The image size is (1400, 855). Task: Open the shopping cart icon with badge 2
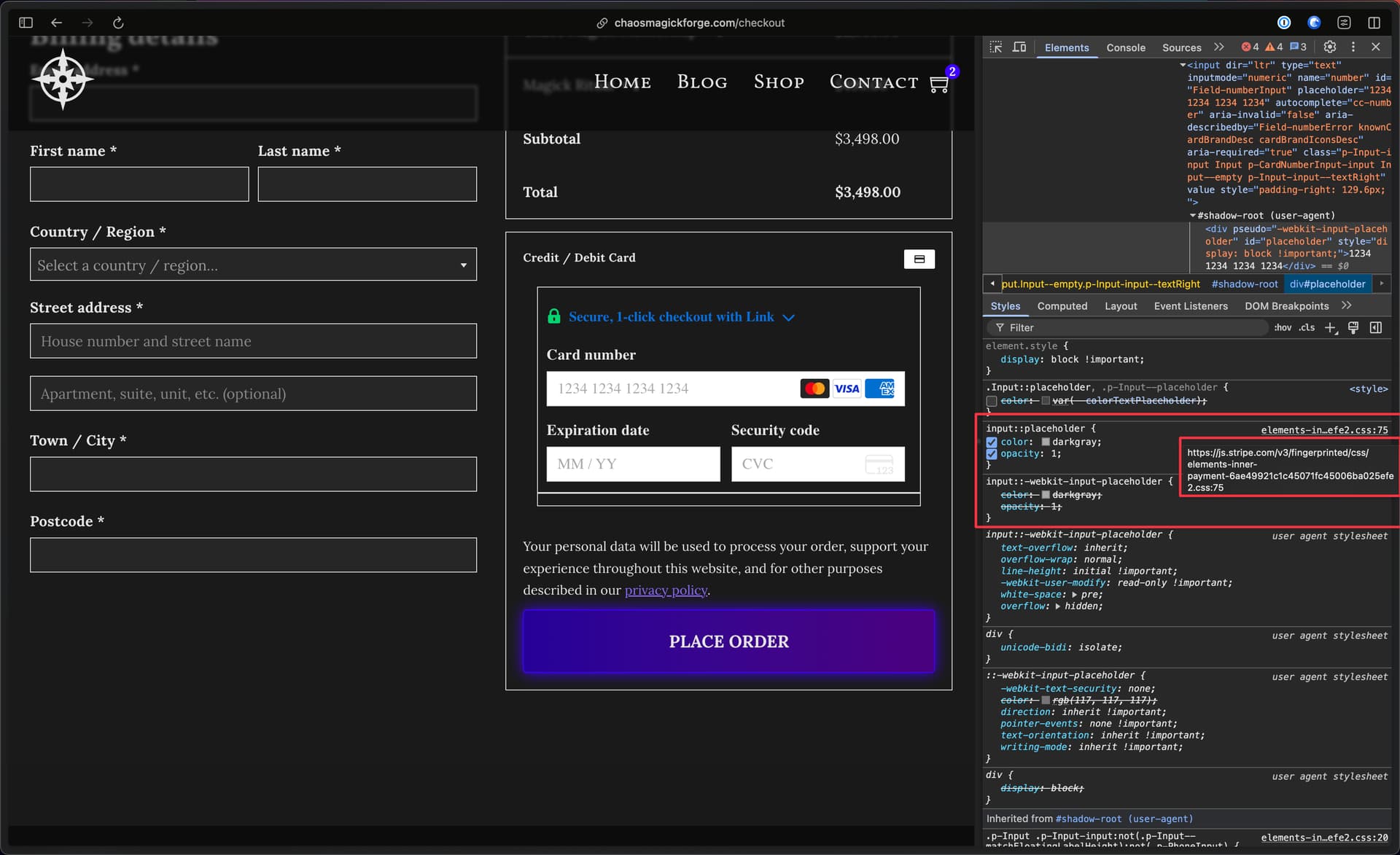939,84
